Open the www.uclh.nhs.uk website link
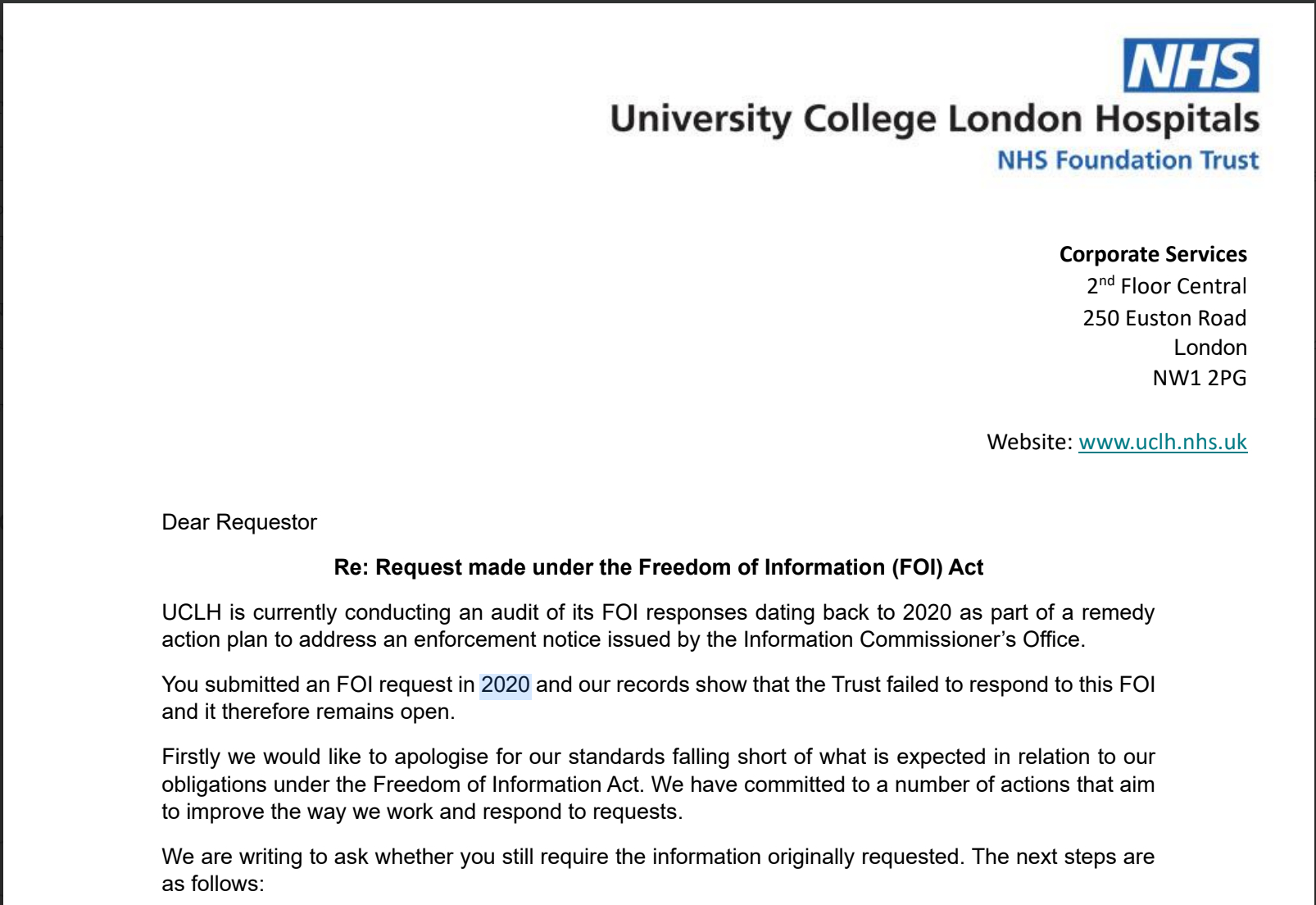Screen dimensions: 1316x905 pyautogui.click(x=1162, y=442)
